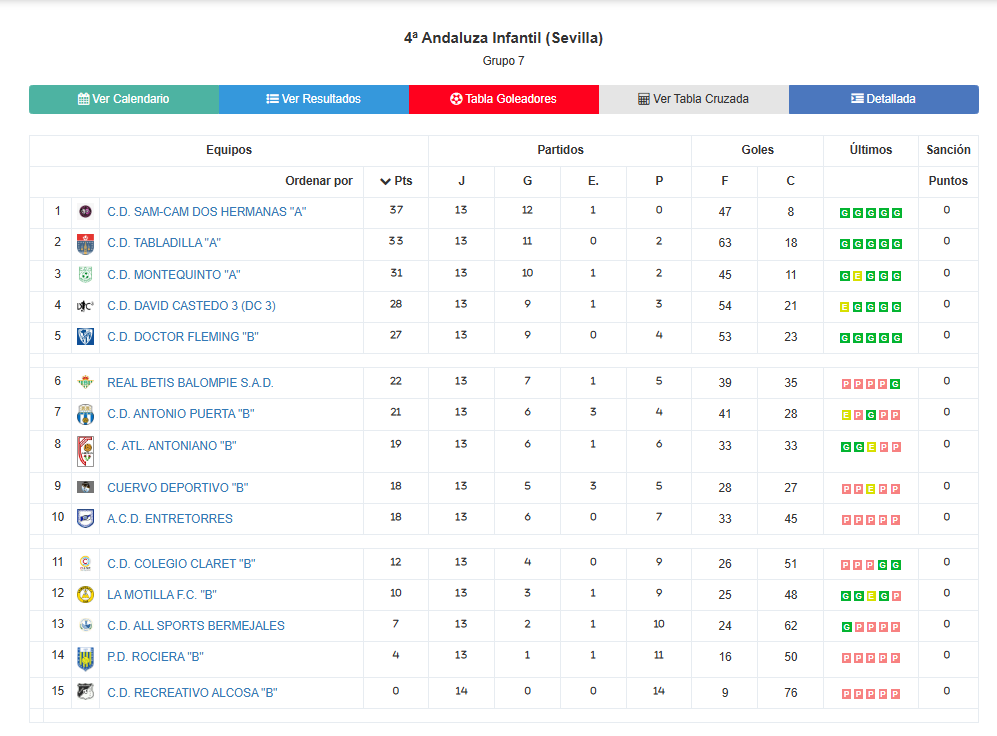The image size is (997, 736).
Task: Open C.D. RECREATIVO ALCOSA "B" link
Action: [x=192, y=693]
